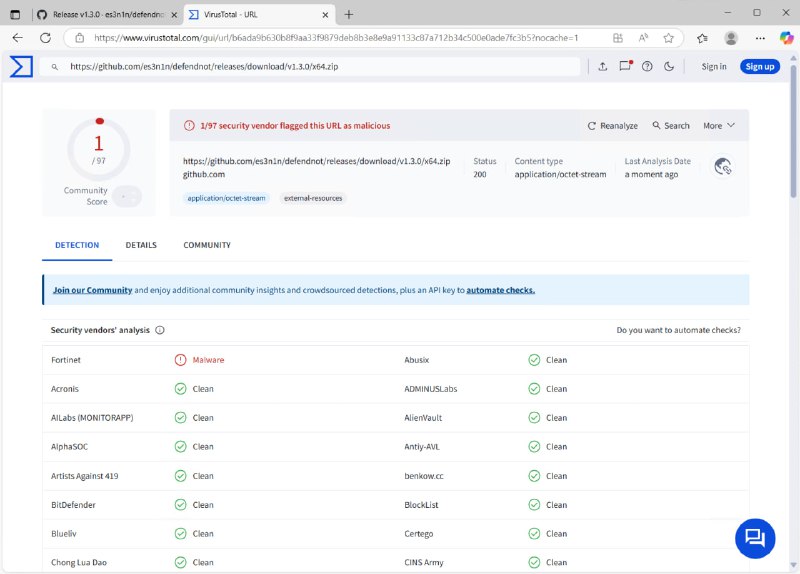
Task: Click Malware verdict text for Fortinet
Action: point(208,360)
